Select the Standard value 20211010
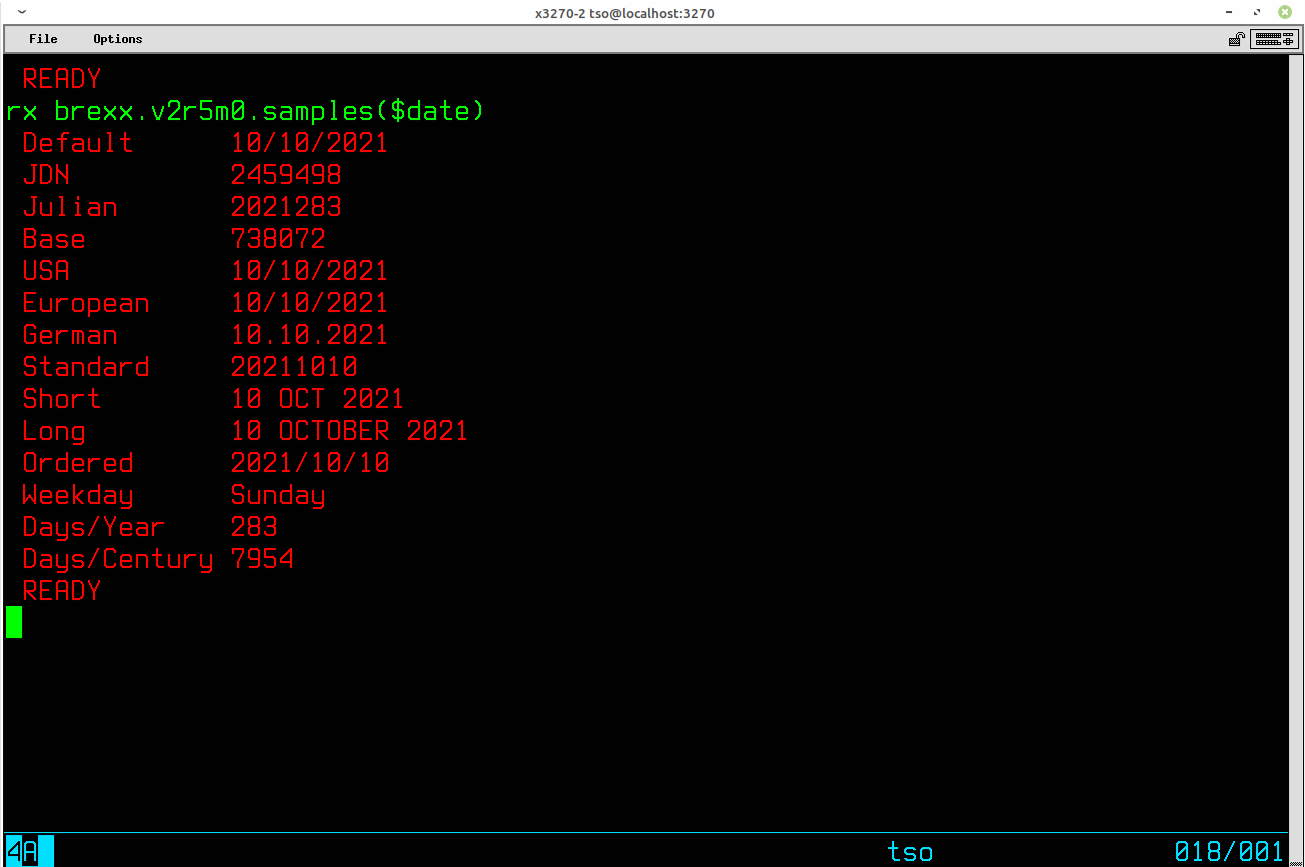This screenshot has height=867, width=1305. [294, 366]
